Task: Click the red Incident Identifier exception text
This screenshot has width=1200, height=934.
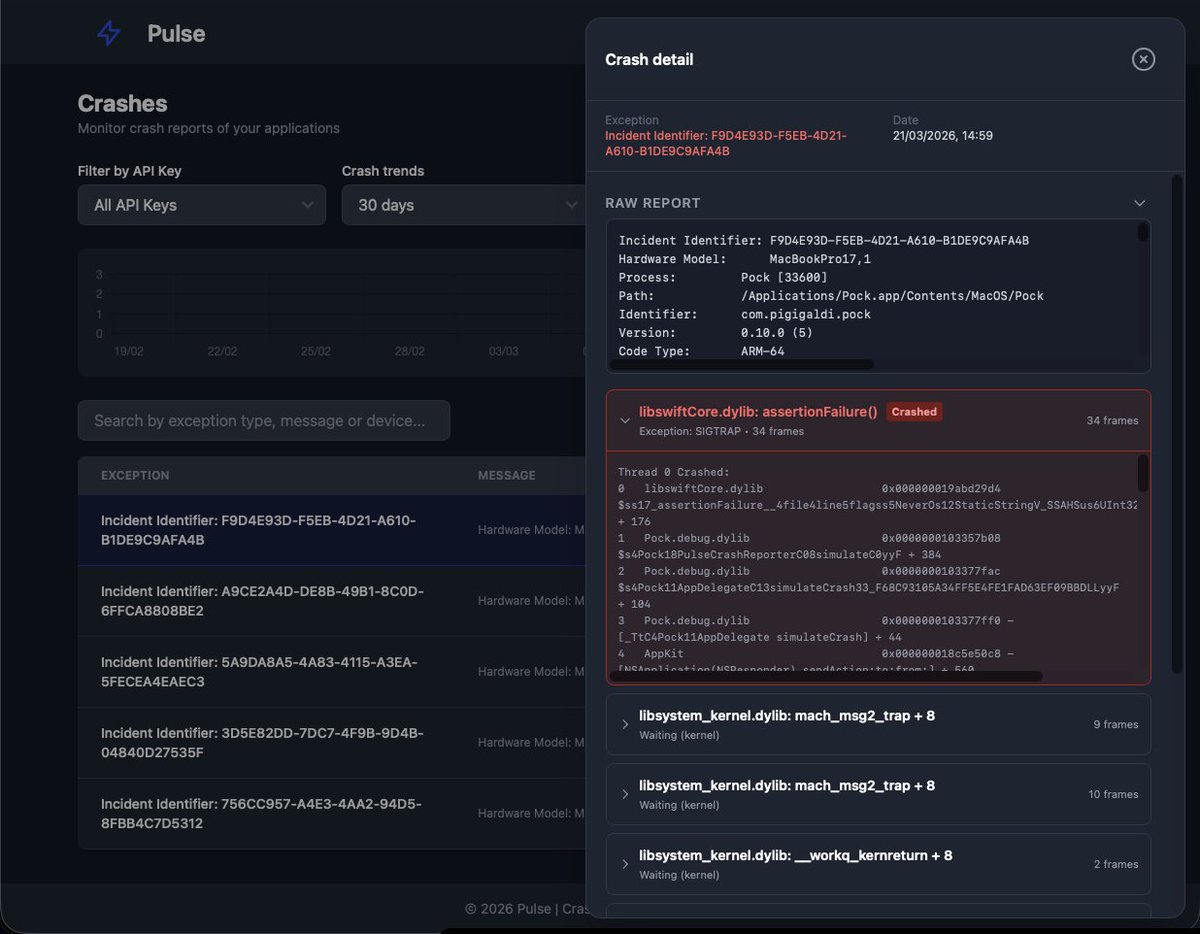Action: pyautogui.click(x=726, y=143)
